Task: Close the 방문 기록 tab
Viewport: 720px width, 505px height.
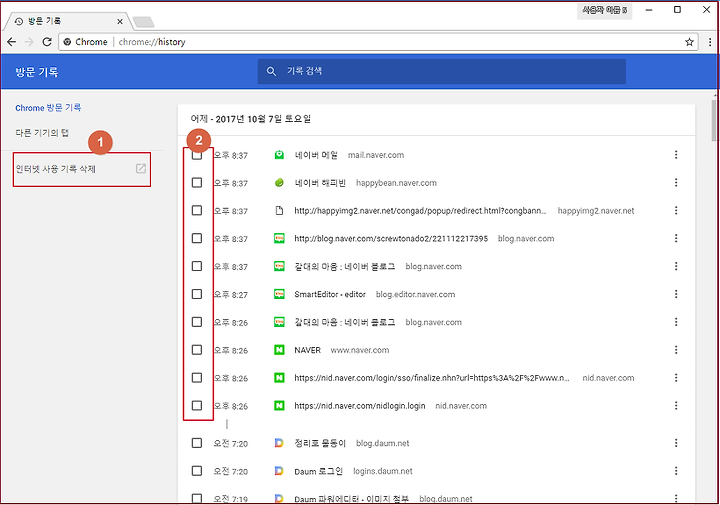Action: click(120, 21)
